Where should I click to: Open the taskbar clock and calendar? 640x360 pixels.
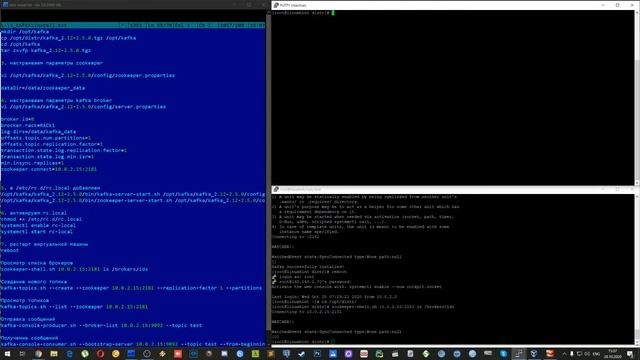pyautogui.click(x=613, y=354)
